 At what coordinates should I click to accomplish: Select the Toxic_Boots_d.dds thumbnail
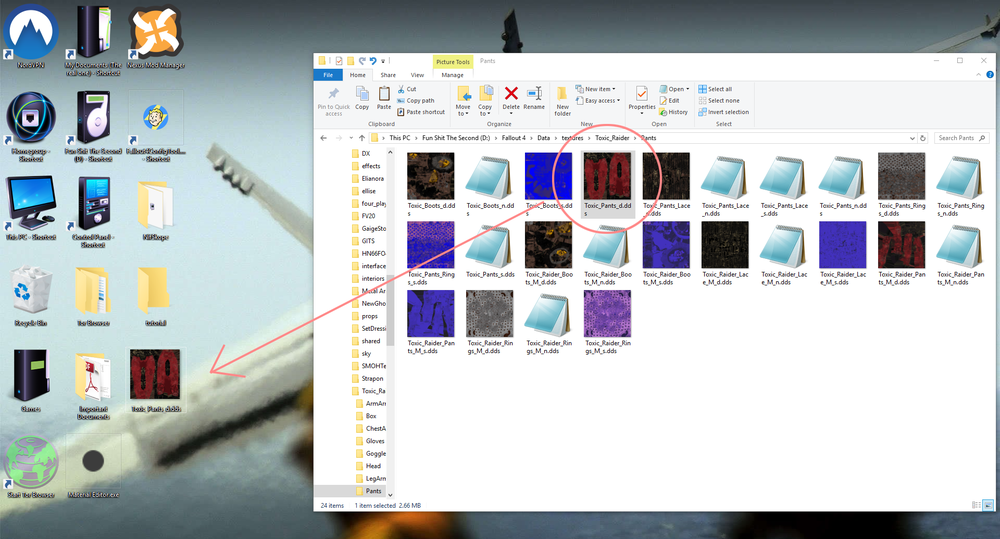coord(431,176)
